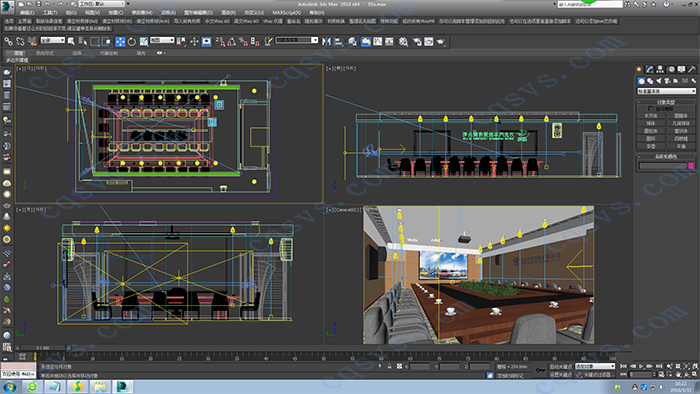Click the Render teapot icon

pos(441,41)
